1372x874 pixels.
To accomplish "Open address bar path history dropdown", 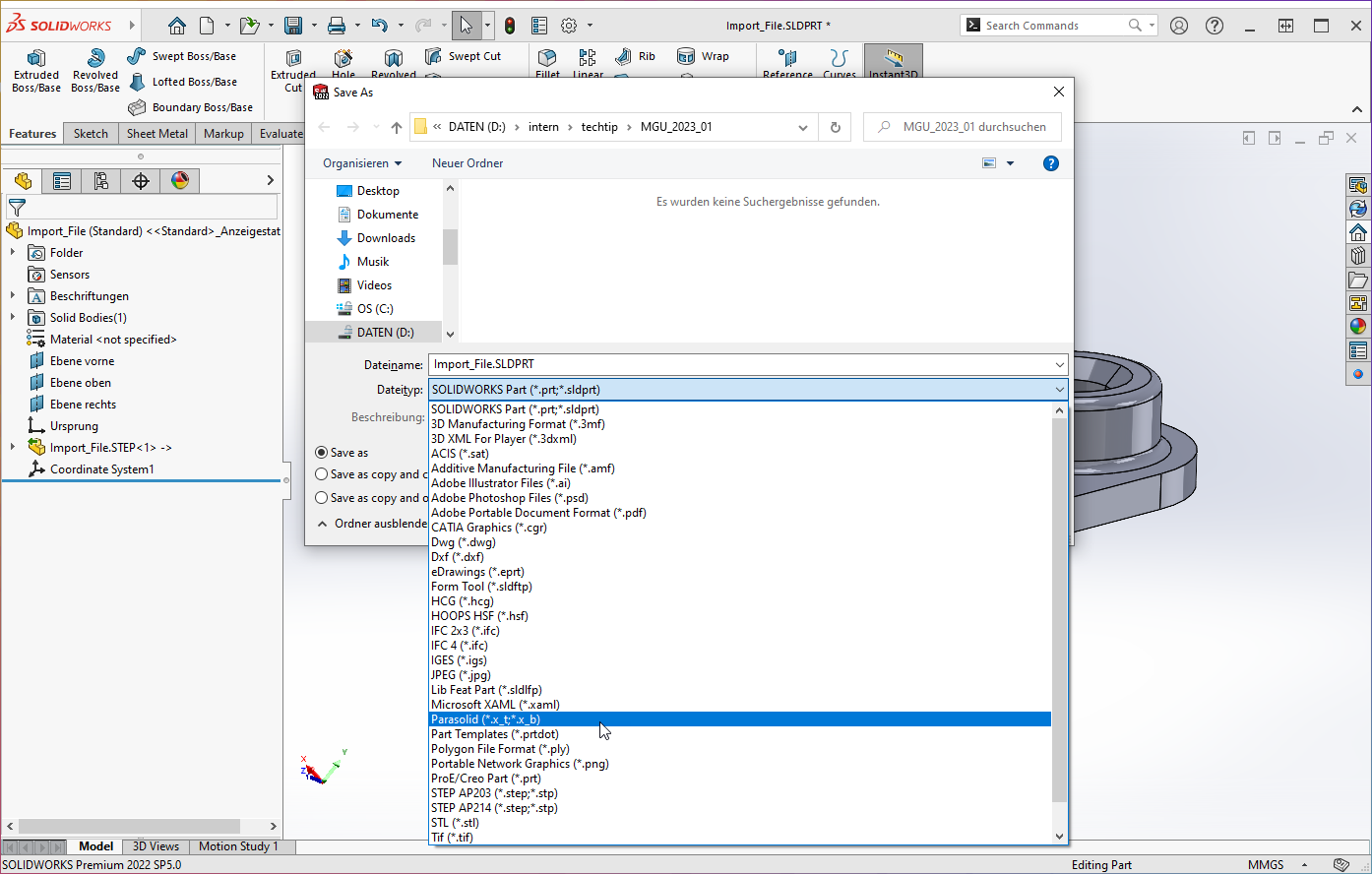I will pos(803,127).
